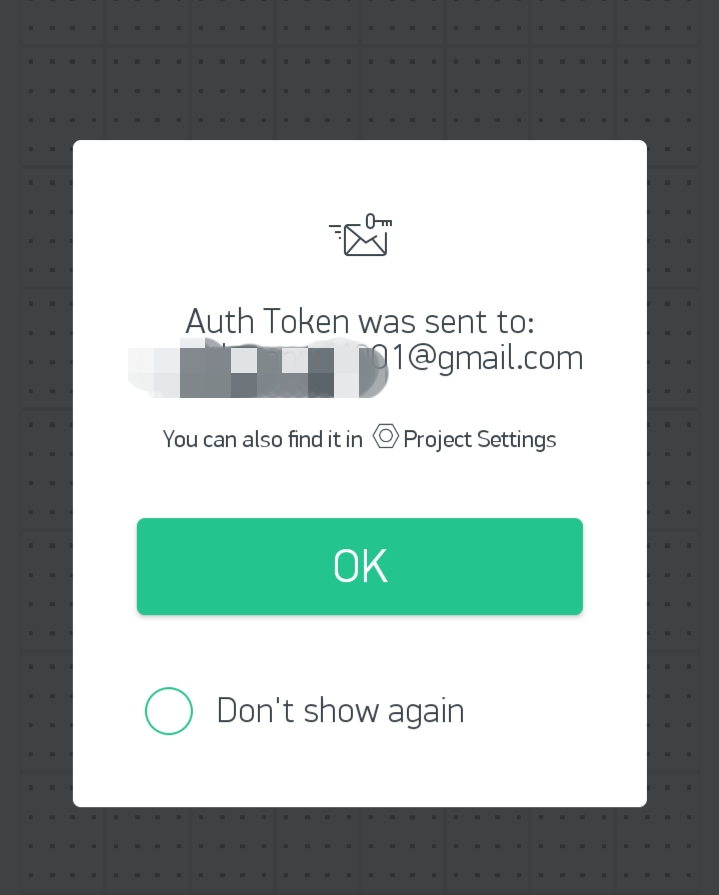This screenshot has height=895, width=719.
Task: Tap the "Don't show again" label text
Action: (x=341, y=711)
